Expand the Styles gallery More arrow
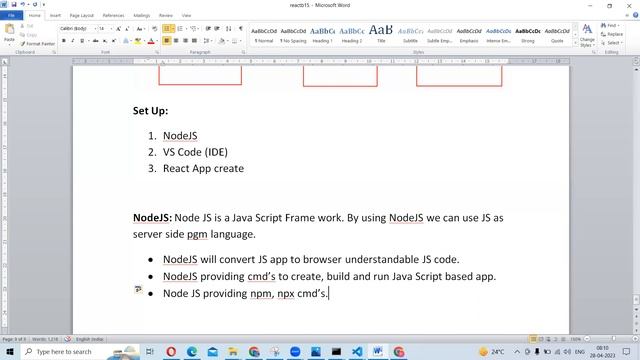 coord(575,43)
